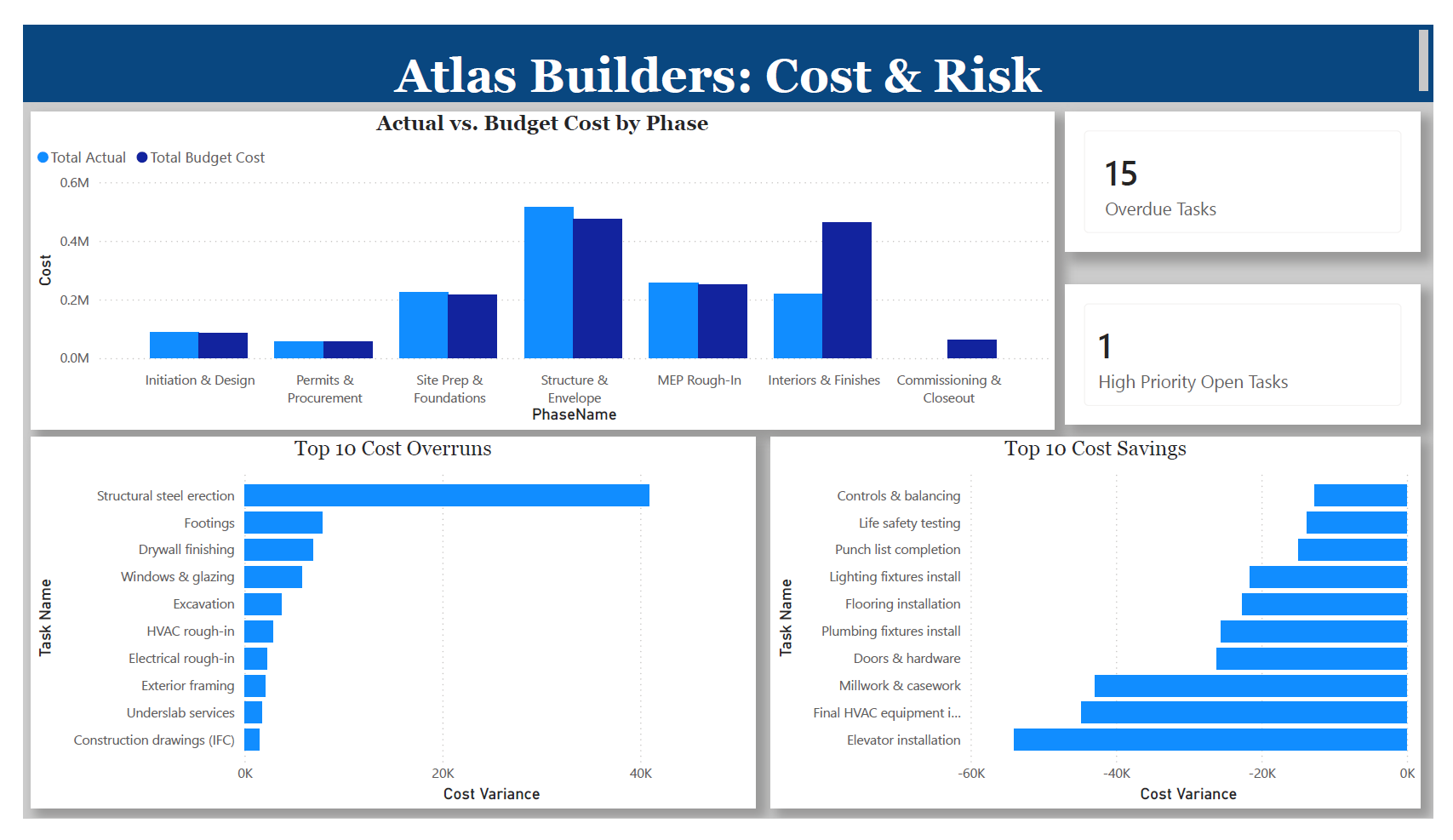Click the 'Electrical rough-in' task label
The width and height of the screenshot is (1453, 840).
coord(181,659)
